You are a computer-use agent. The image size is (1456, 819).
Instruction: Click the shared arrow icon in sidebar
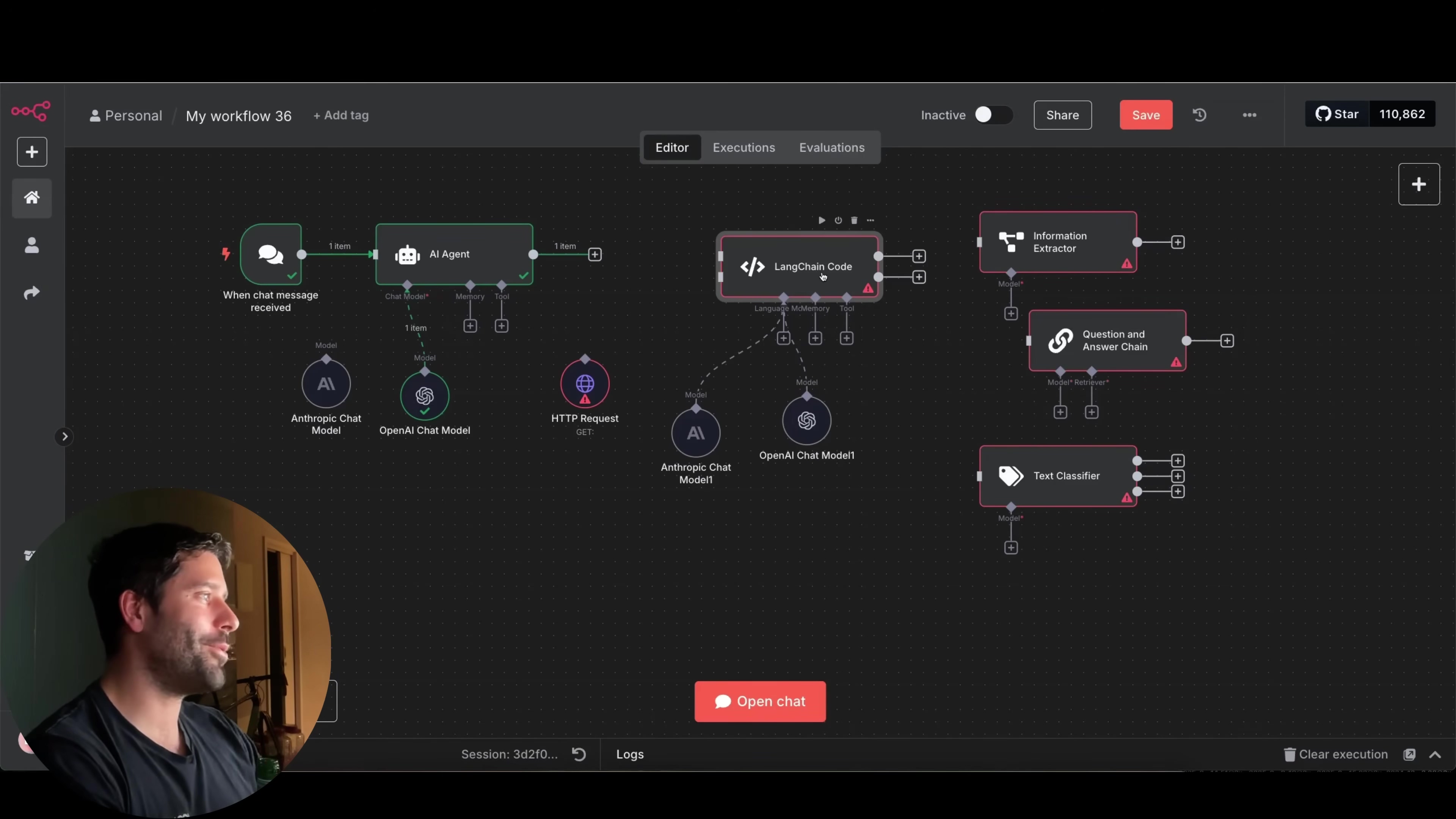click(x=31, y=293)
